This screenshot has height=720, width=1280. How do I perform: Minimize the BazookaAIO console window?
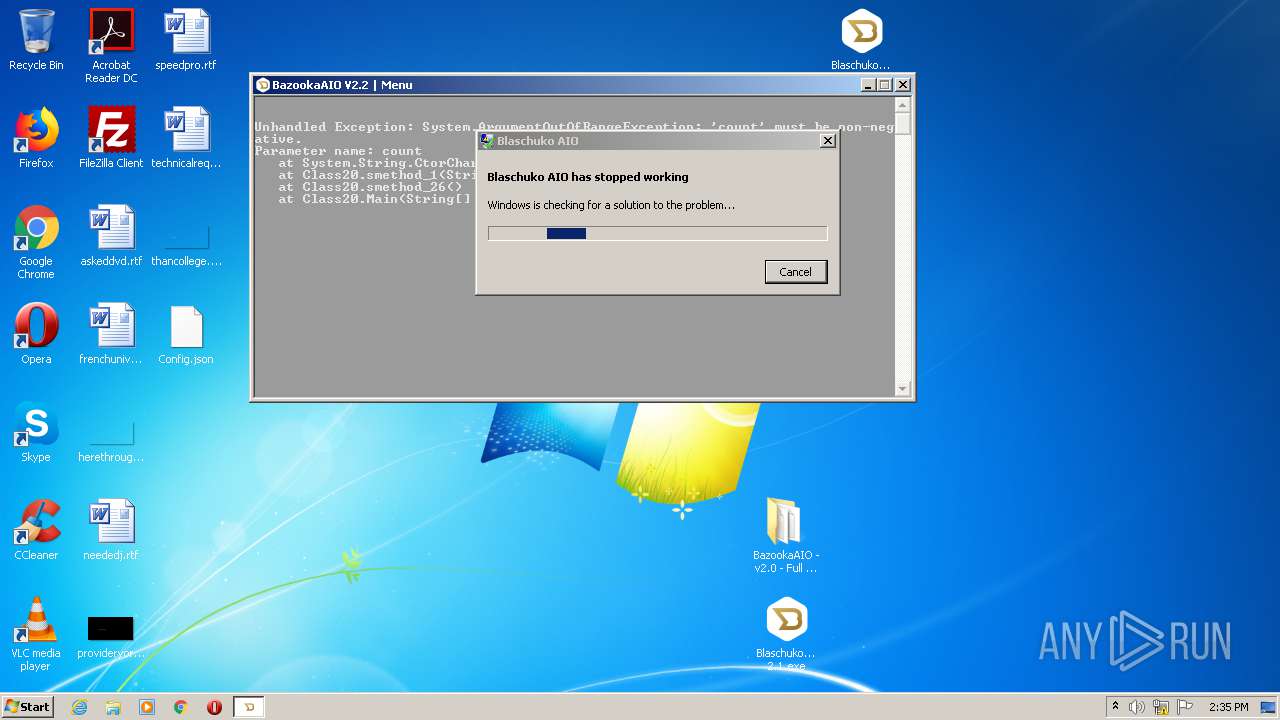point(867,85)
